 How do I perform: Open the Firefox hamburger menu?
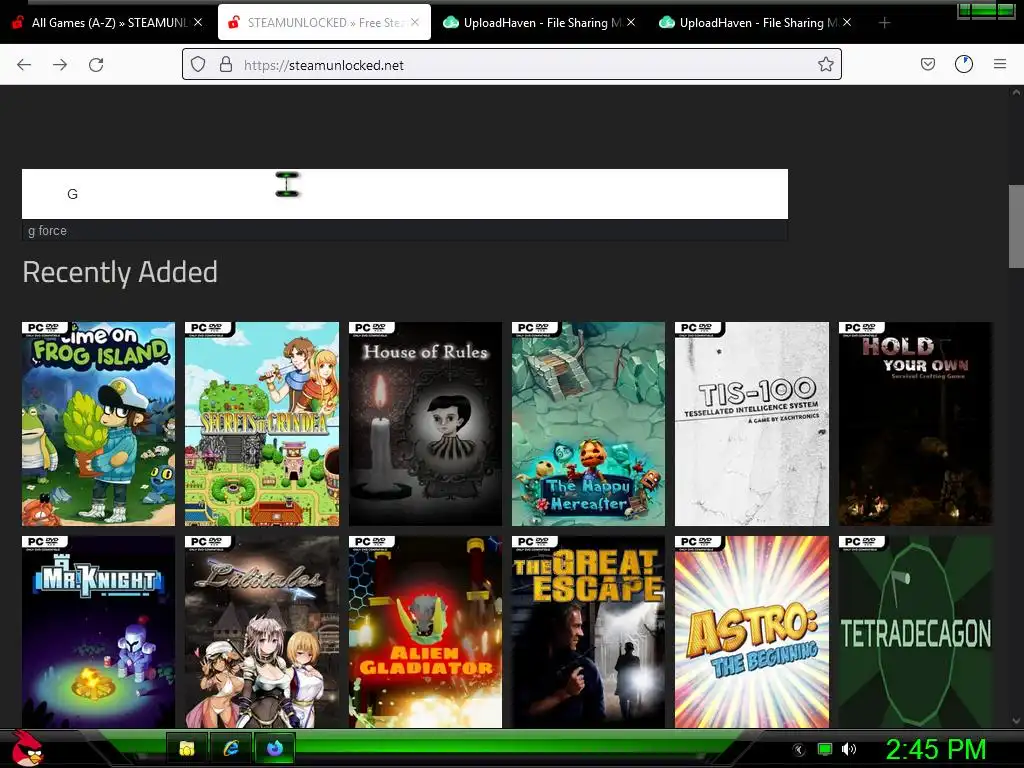[x=1000, y=64]
